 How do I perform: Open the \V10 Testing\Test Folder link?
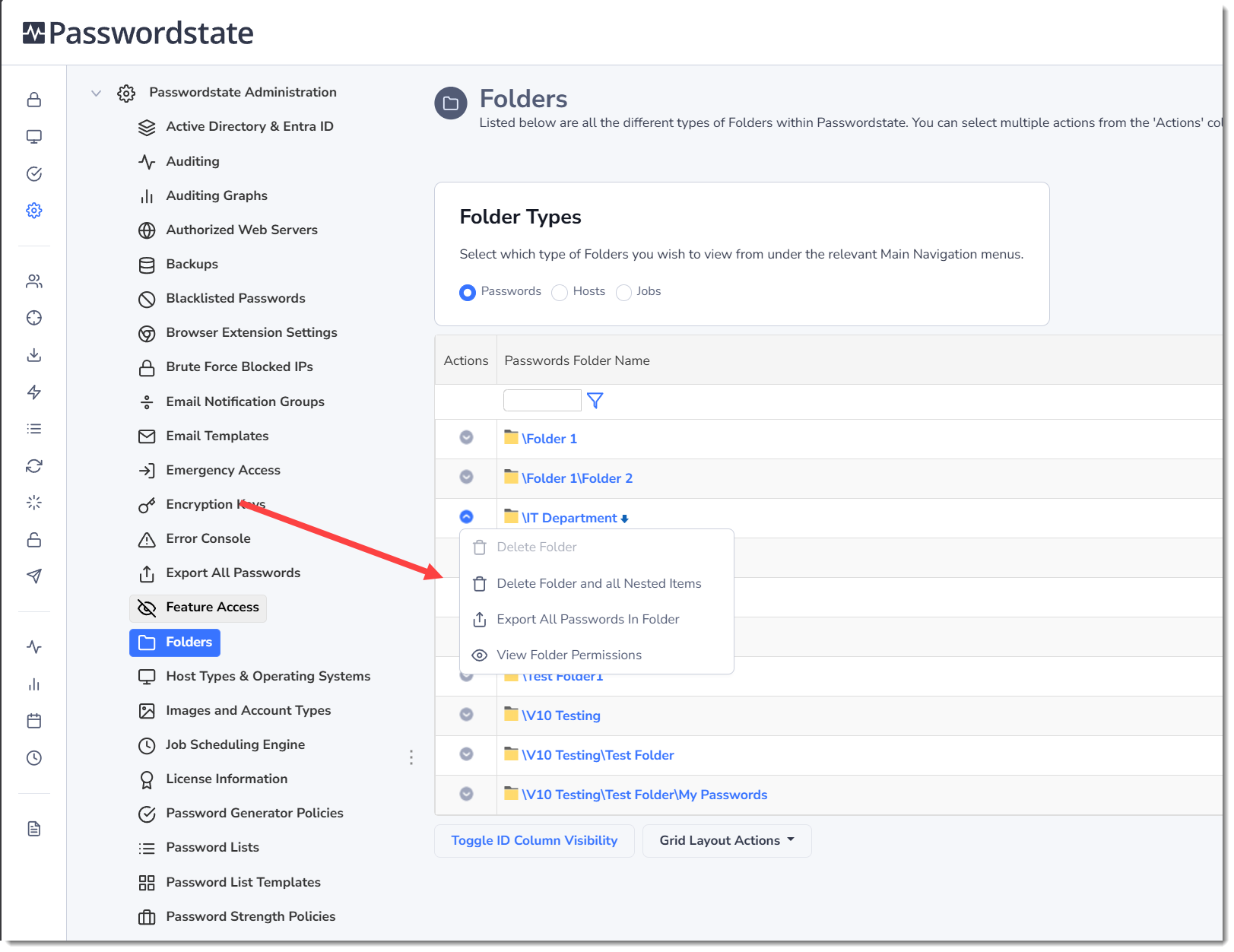coord(598,755)
